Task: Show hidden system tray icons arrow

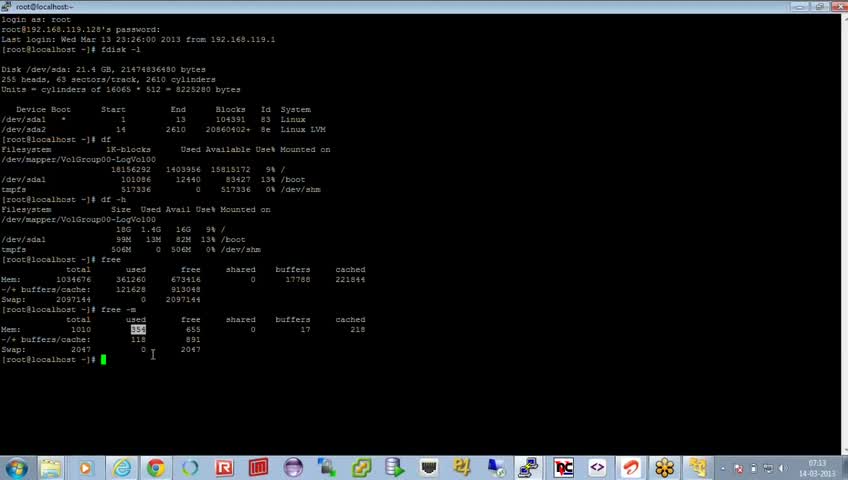Action: click(x=724, y=469)
